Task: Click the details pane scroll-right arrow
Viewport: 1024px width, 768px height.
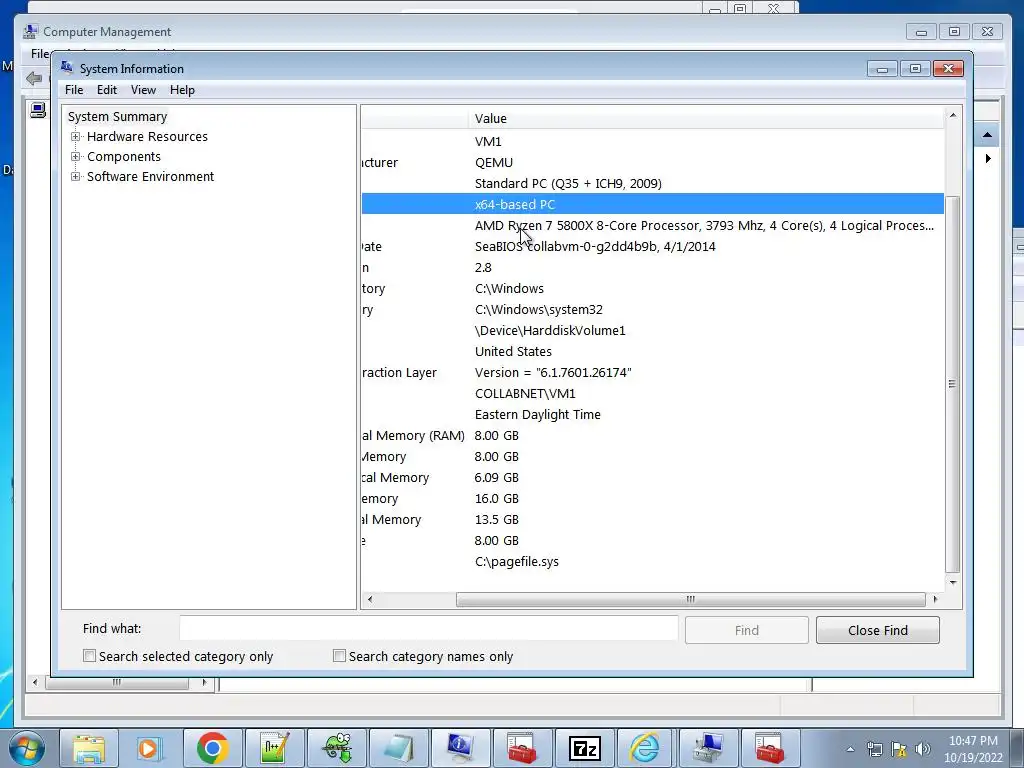Action: [935, 599]
